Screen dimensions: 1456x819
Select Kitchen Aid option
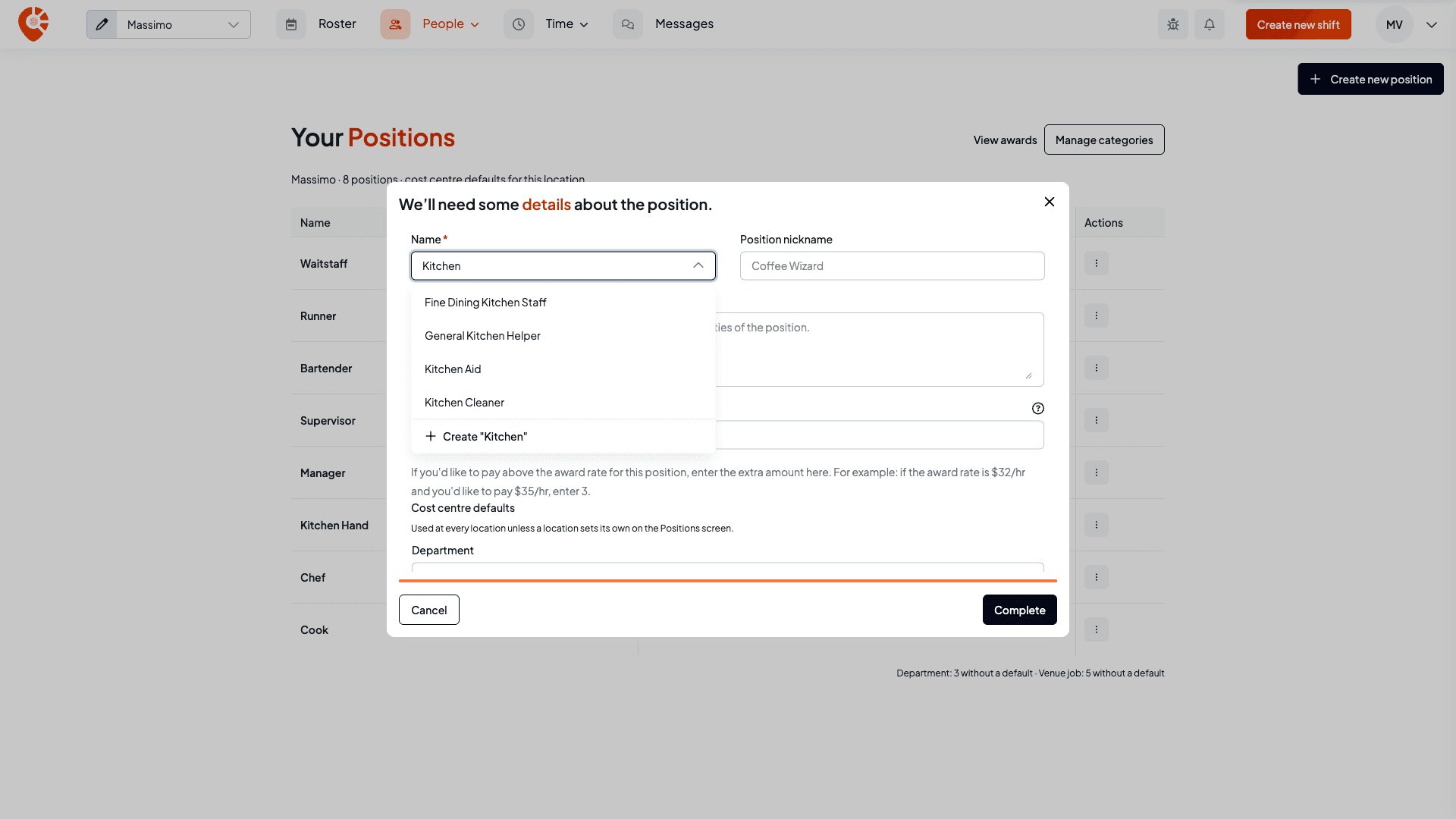(563, 369)
